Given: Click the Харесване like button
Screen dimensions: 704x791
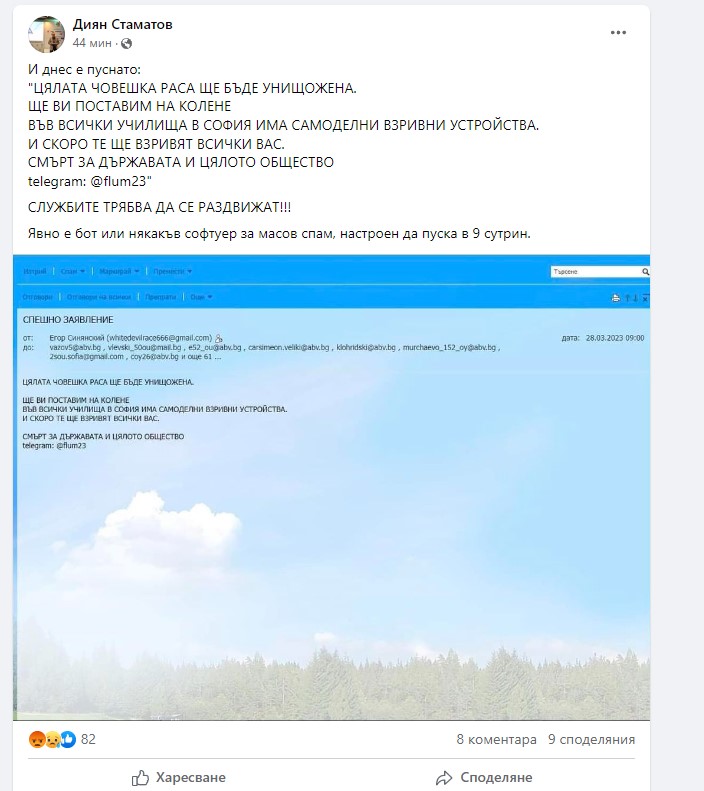Looking at the screenshot, I should coord(179,777).
